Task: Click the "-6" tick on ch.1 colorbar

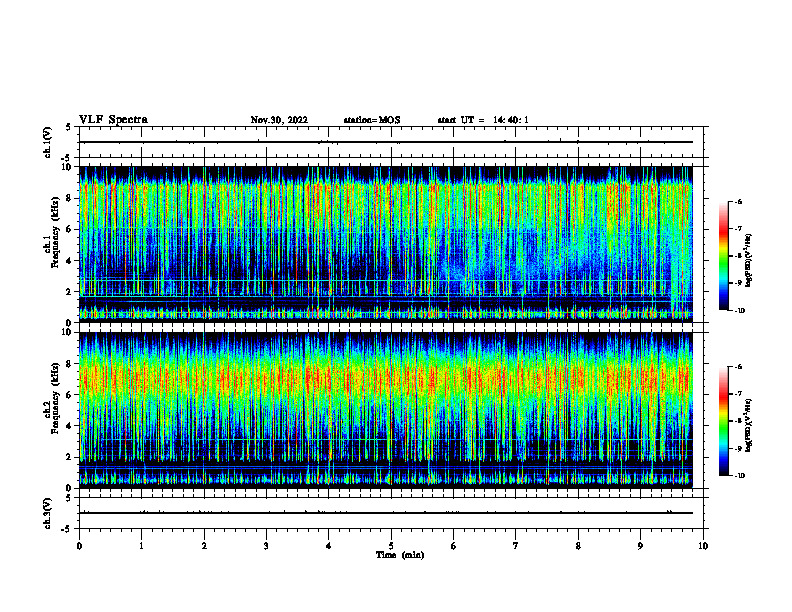Action: 738,202
